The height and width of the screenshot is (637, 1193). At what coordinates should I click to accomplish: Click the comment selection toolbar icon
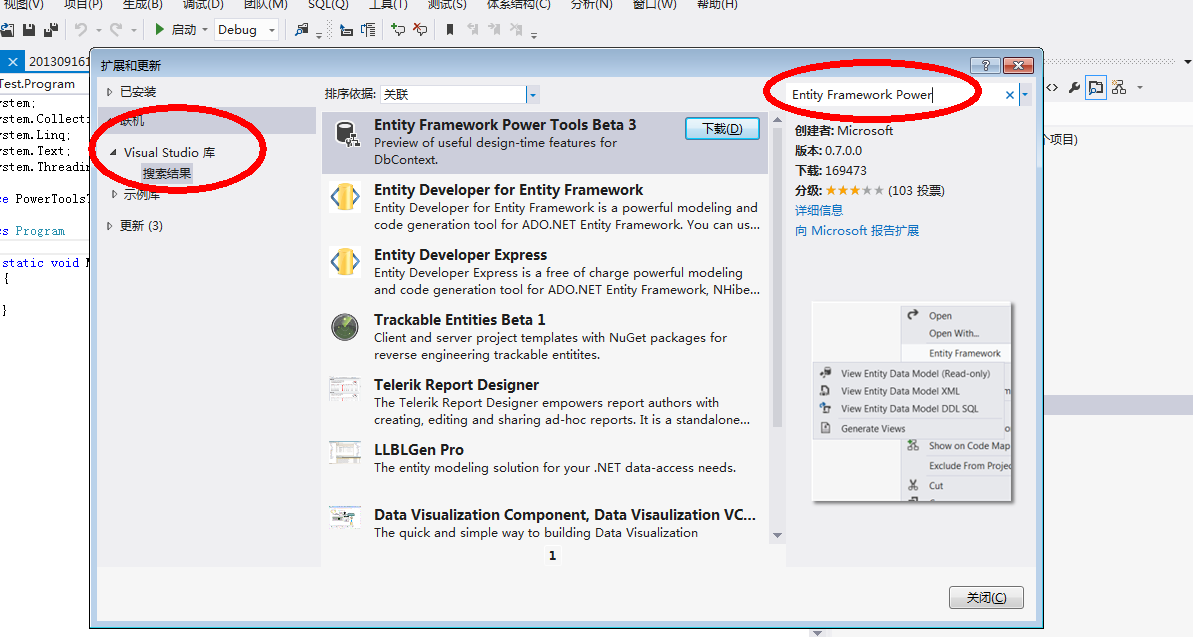[x=398, y=30]
